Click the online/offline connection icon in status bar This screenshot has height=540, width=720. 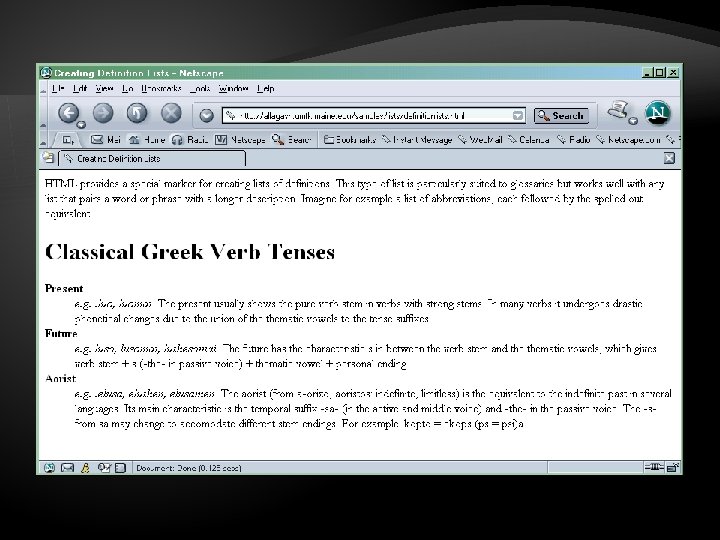654,467
